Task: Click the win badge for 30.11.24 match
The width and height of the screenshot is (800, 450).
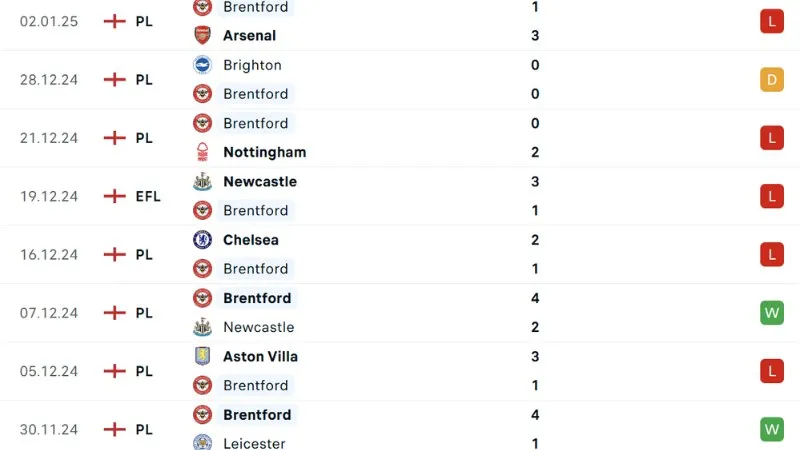Action: (x=771, y=429)
